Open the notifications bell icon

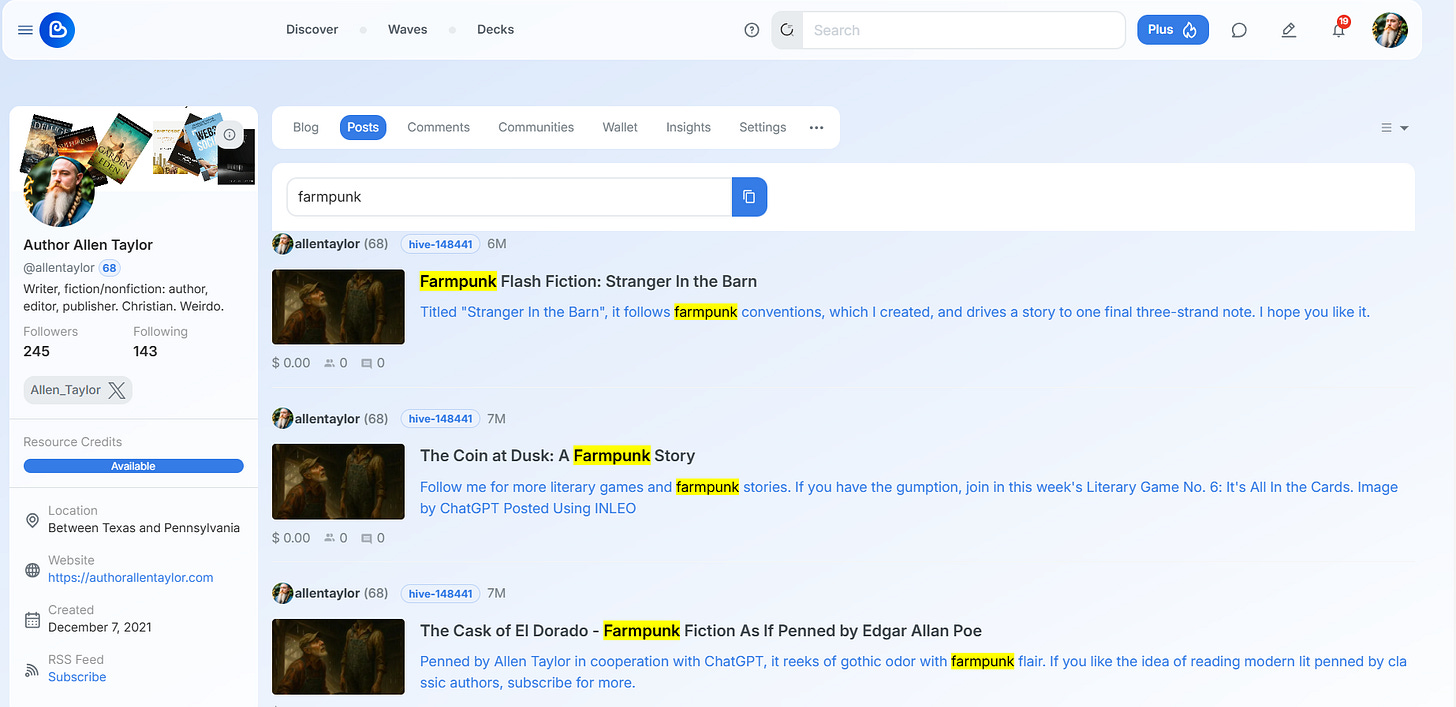pyautogui.click(x=1339, y=30)
